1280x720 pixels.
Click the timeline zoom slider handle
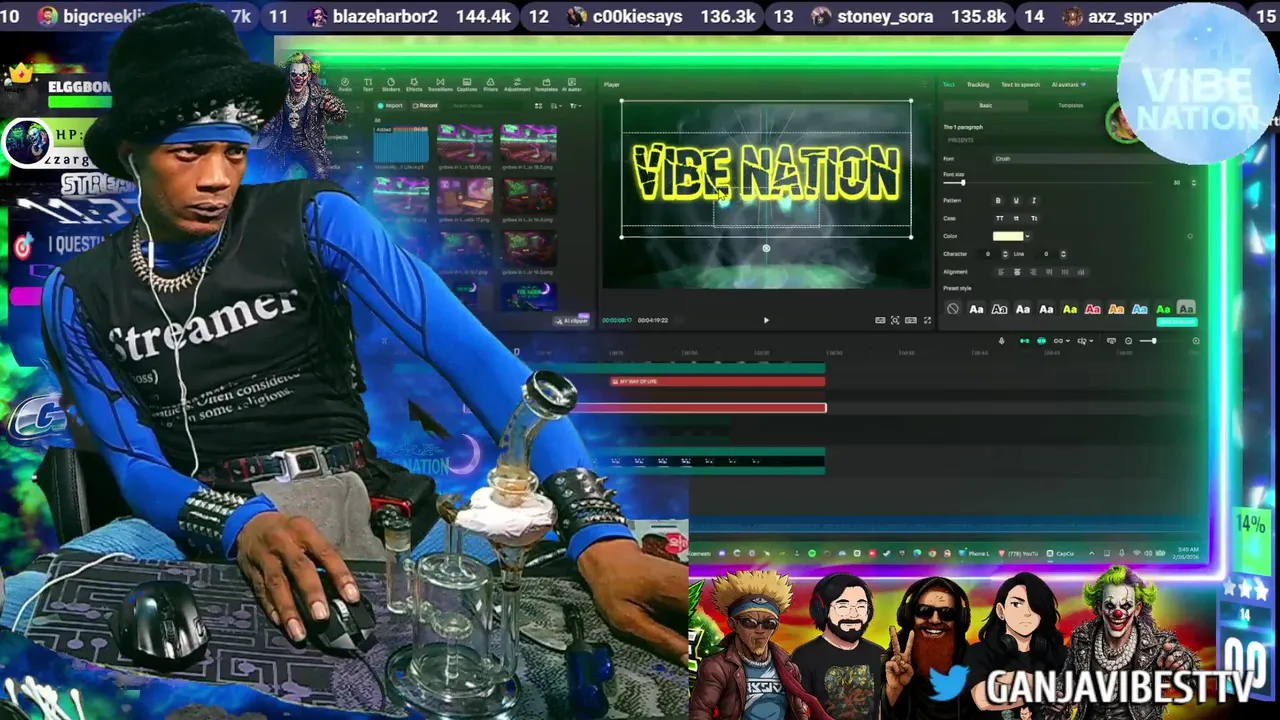coord(1154,341)
